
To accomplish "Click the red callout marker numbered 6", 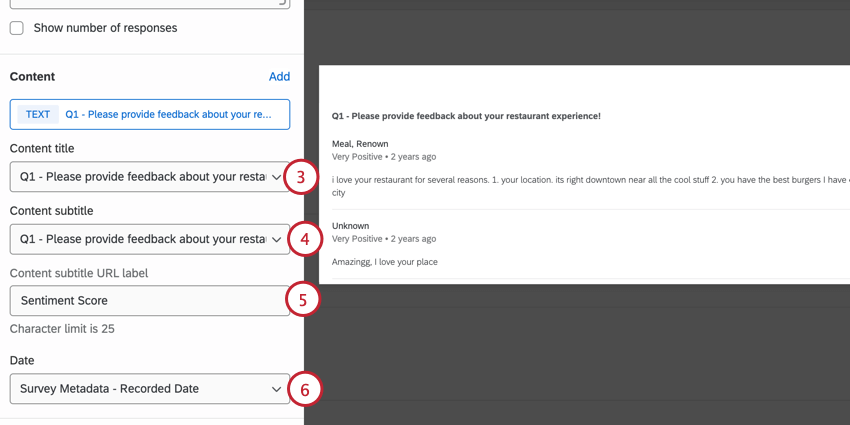I will point(304,389).
